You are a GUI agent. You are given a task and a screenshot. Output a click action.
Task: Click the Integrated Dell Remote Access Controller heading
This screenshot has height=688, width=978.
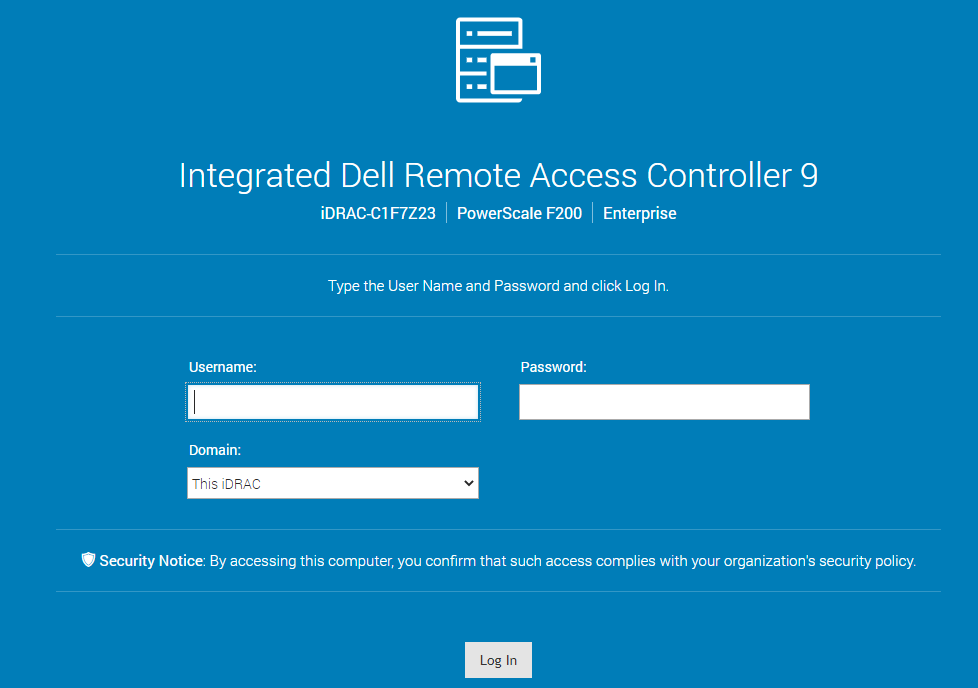click(498, 175)
